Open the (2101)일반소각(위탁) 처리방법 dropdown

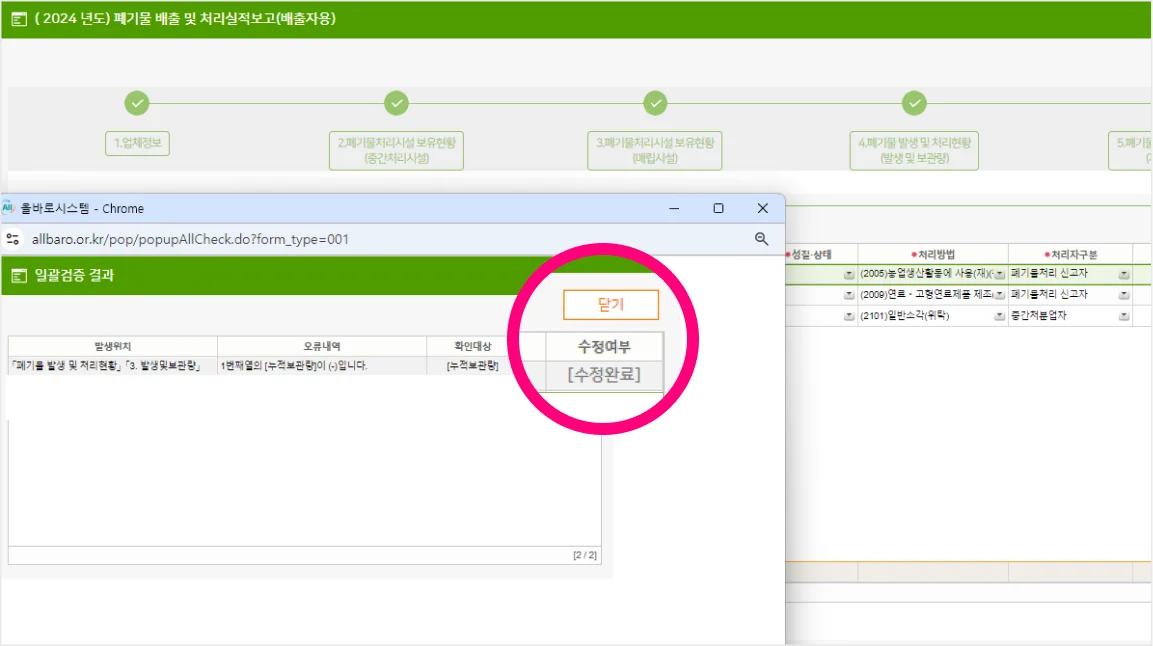pos(999,316)
